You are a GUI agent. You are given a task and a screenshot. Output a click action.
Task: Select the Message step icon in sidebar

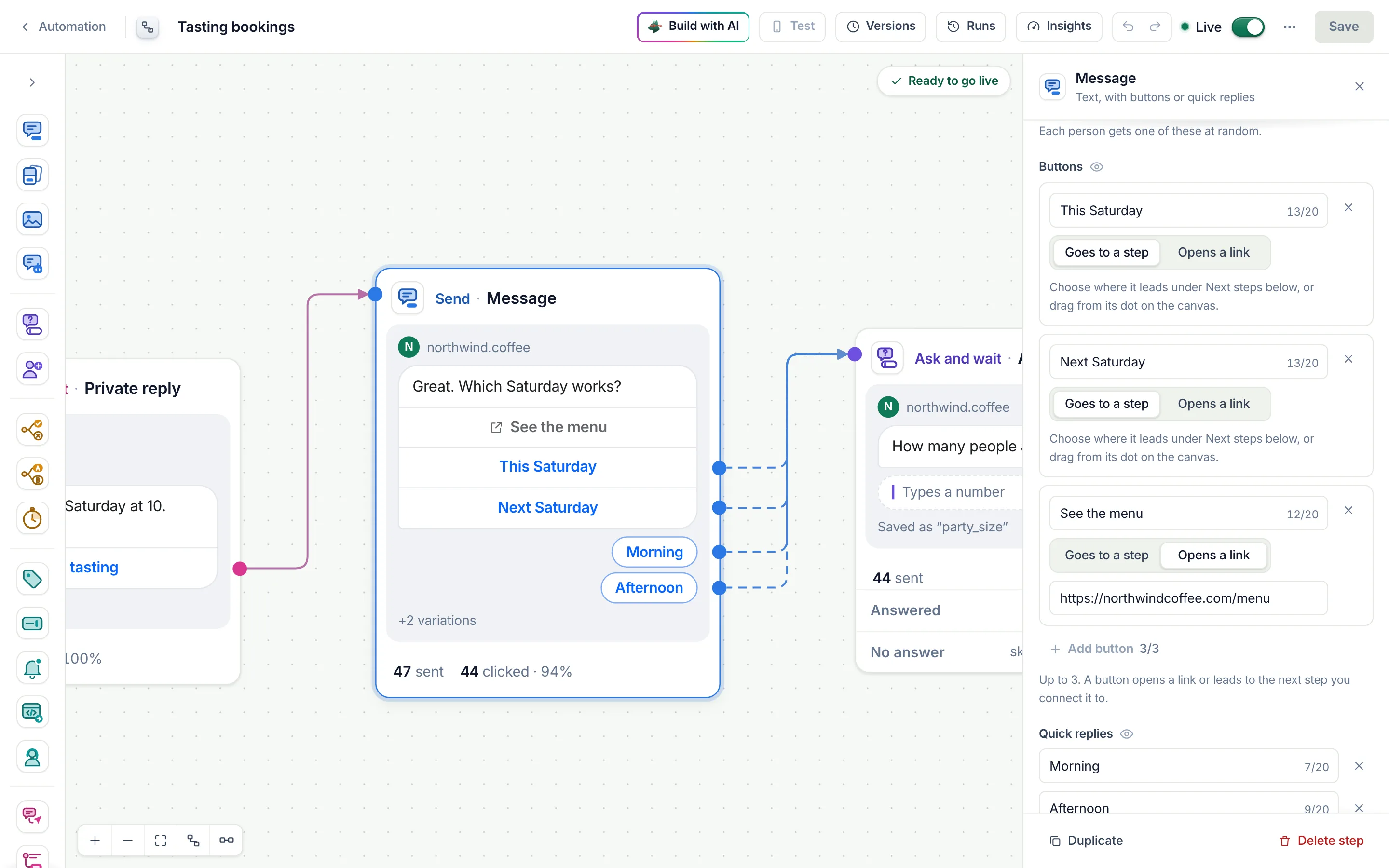32,130
